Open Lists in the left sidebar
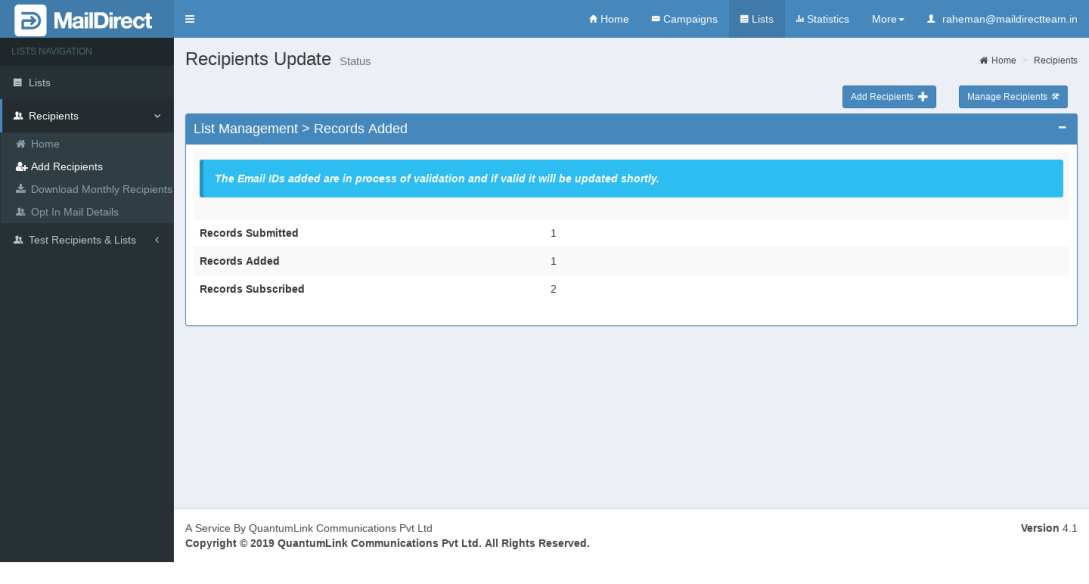The height and width of the screenshot is (584, 1089). 39,83
